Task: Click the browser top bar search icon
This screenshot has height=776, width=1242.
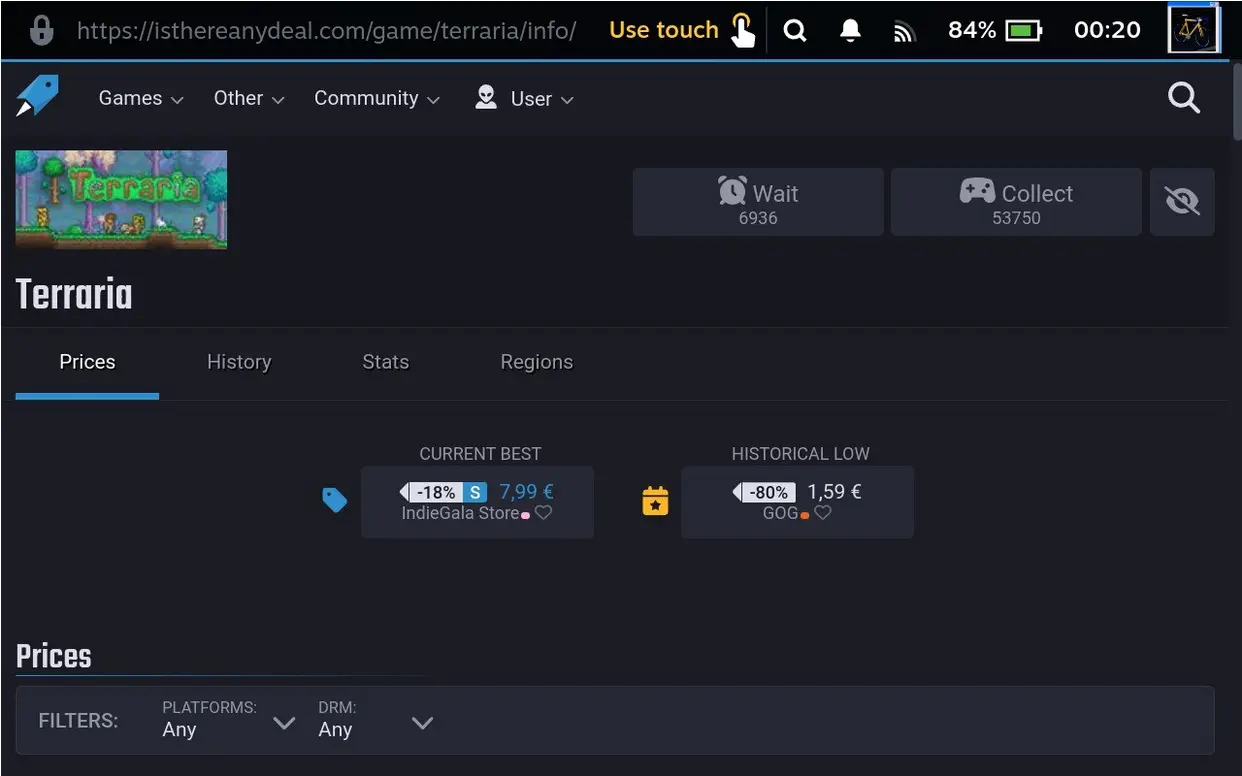Action: pos(795,30)
